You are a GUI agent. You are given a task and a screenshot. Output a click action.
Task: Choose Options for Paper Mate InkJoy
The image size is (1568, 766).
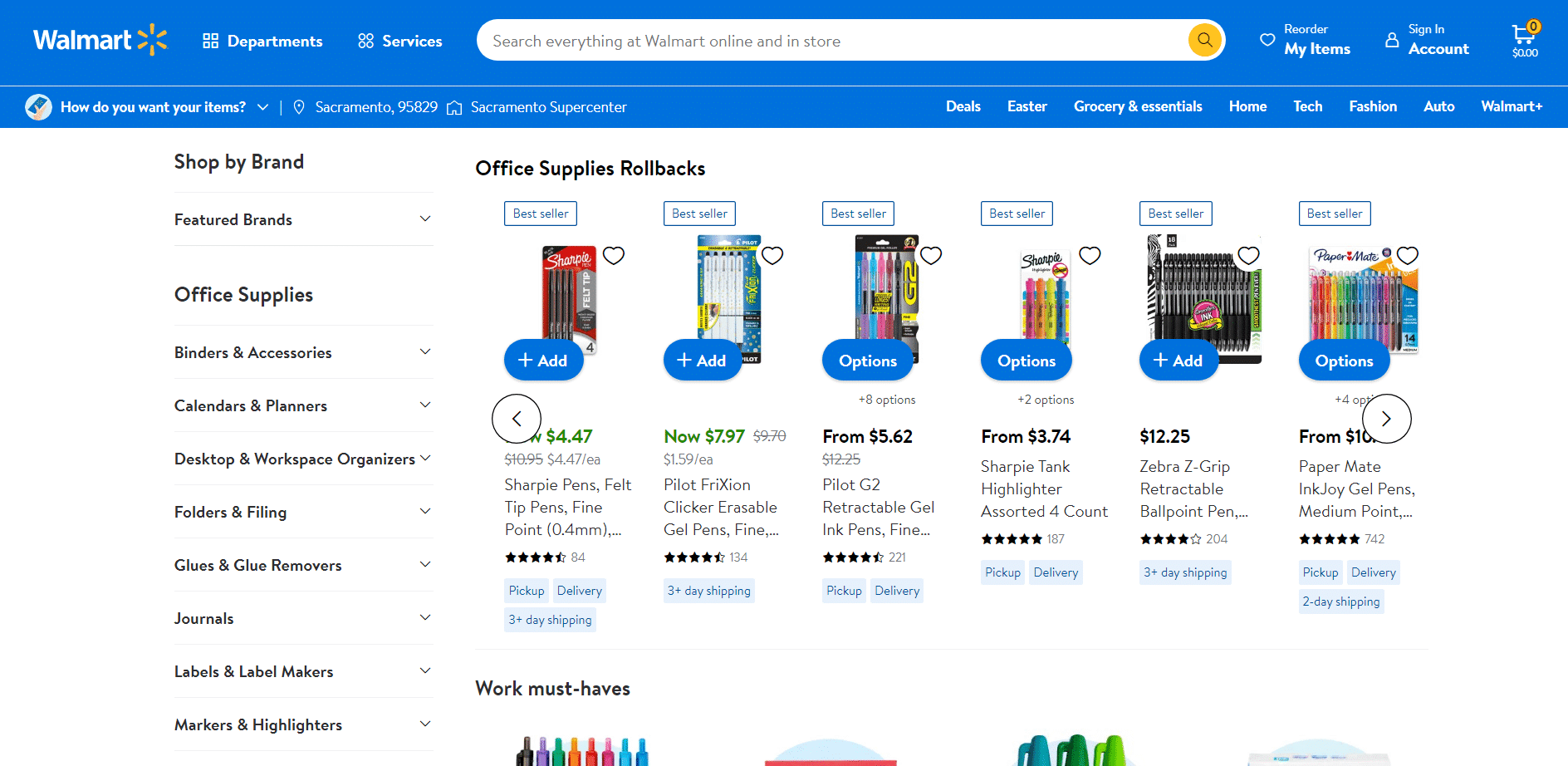tap(1344, 360)
